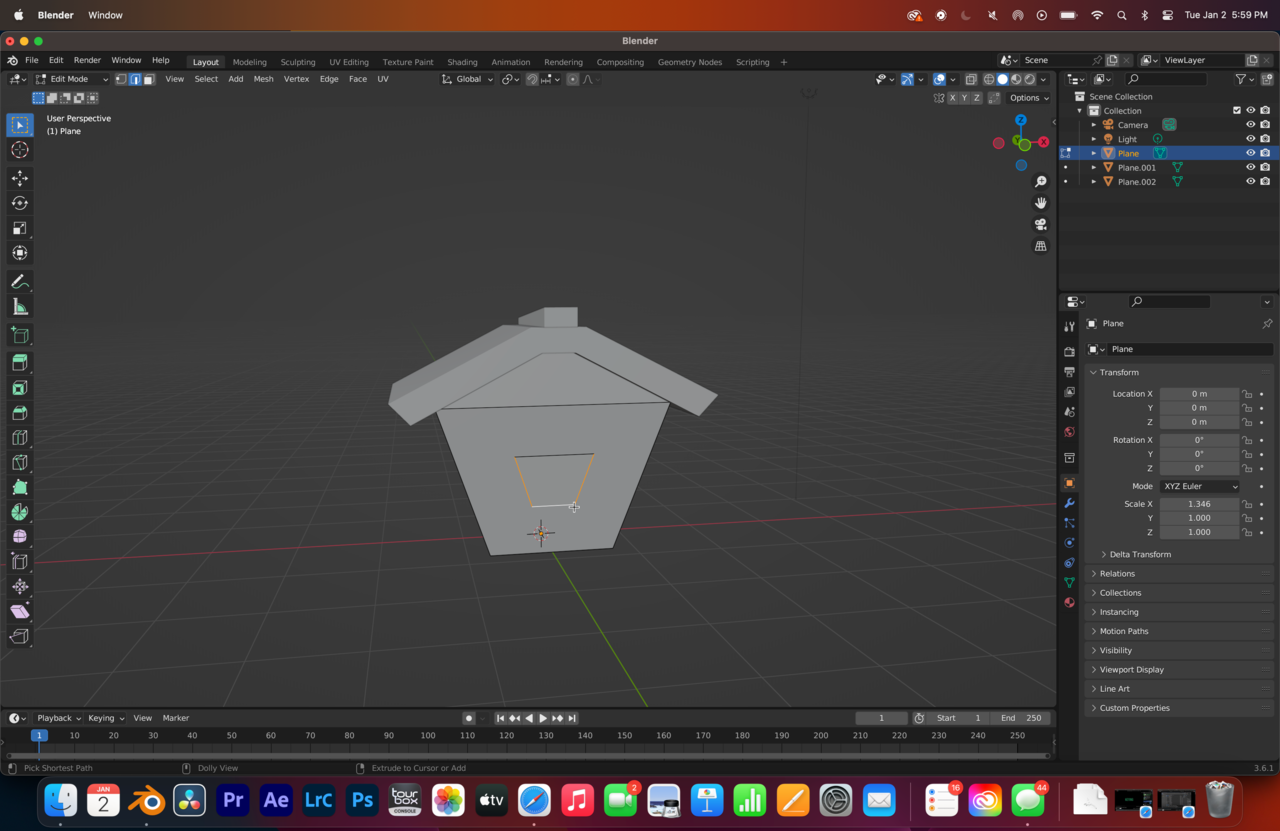Viewport: 1280px width, 831px height.
Task: Open the Modifiers wrench tab in Properties
Action: (1069, 503)
